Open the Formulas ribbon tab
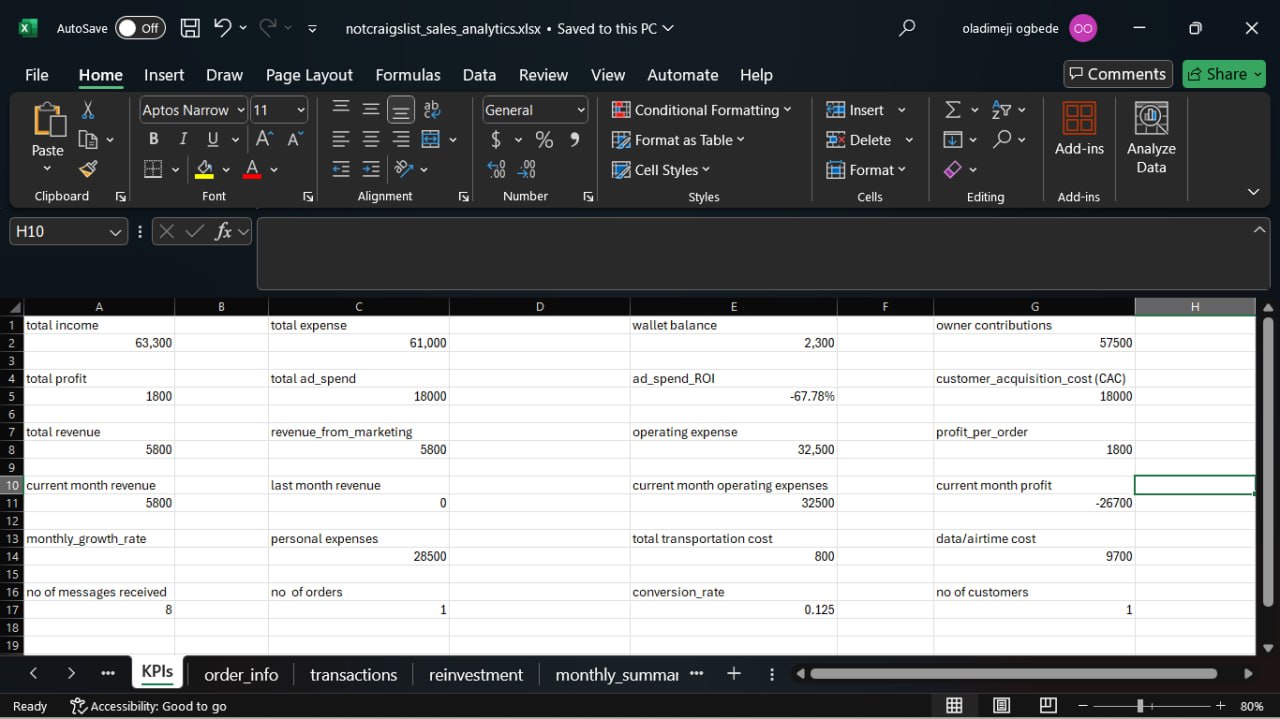The image size is (1280, 719). [407, 75]
